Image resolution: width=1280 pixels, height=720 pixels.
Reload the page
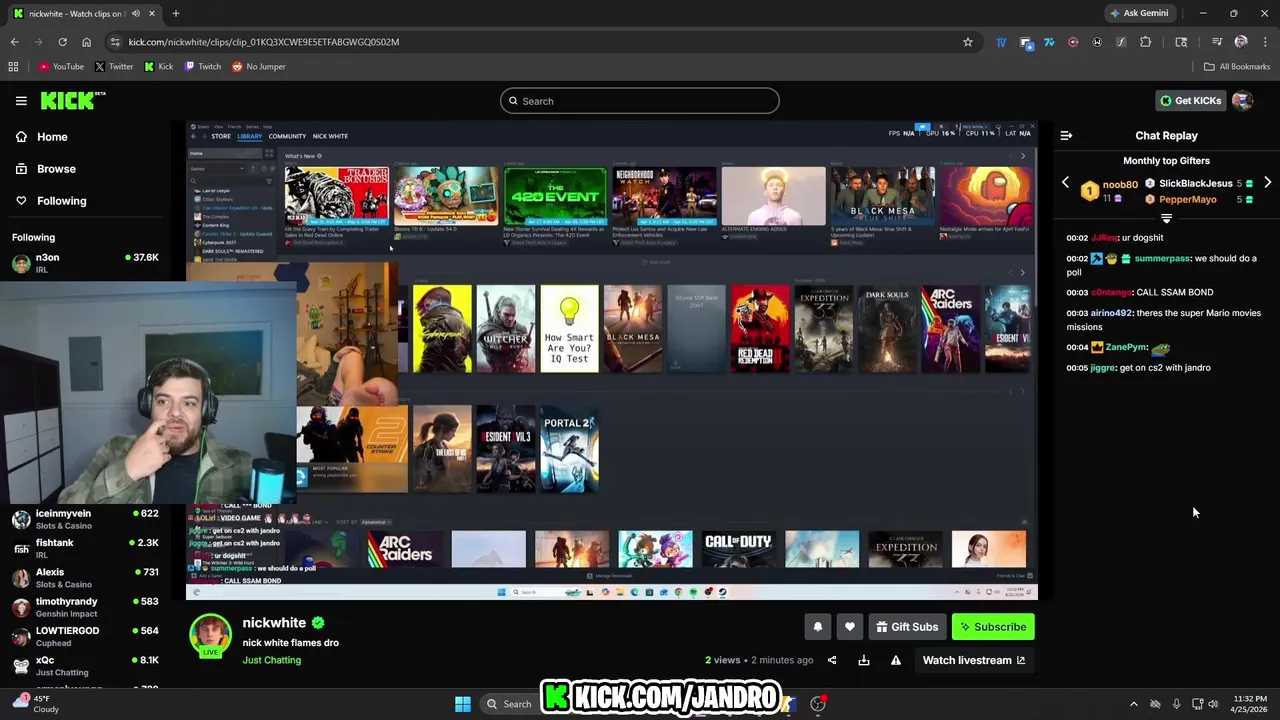click(x=62, y=42)
